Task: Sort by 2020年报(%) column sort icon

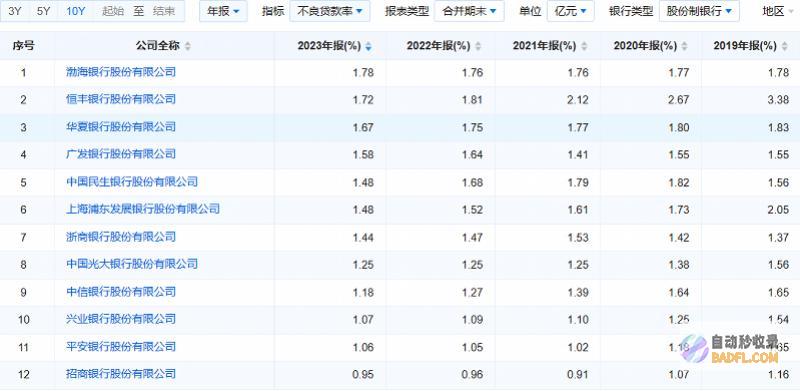Action: (x=685, y=46)
